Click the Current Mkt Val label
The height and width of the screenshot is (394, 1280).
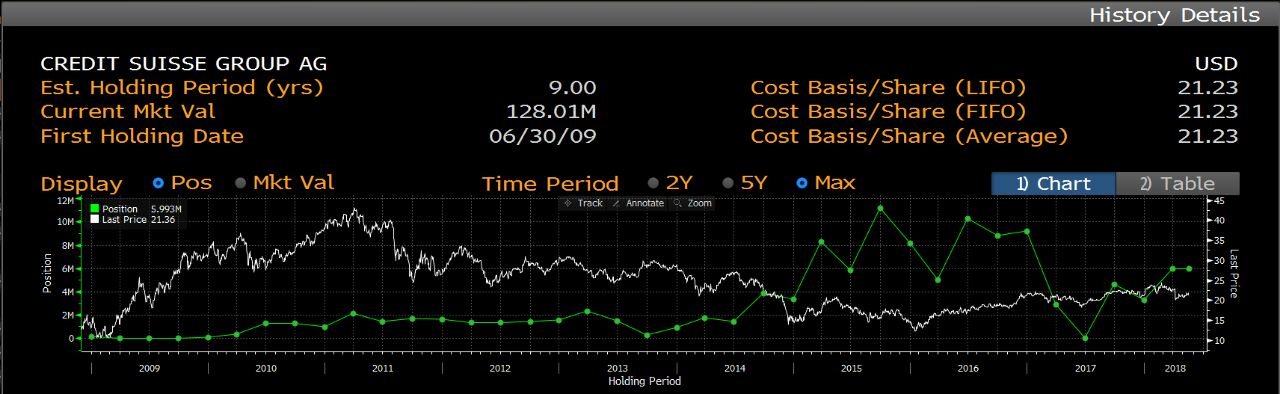point(127,112)
